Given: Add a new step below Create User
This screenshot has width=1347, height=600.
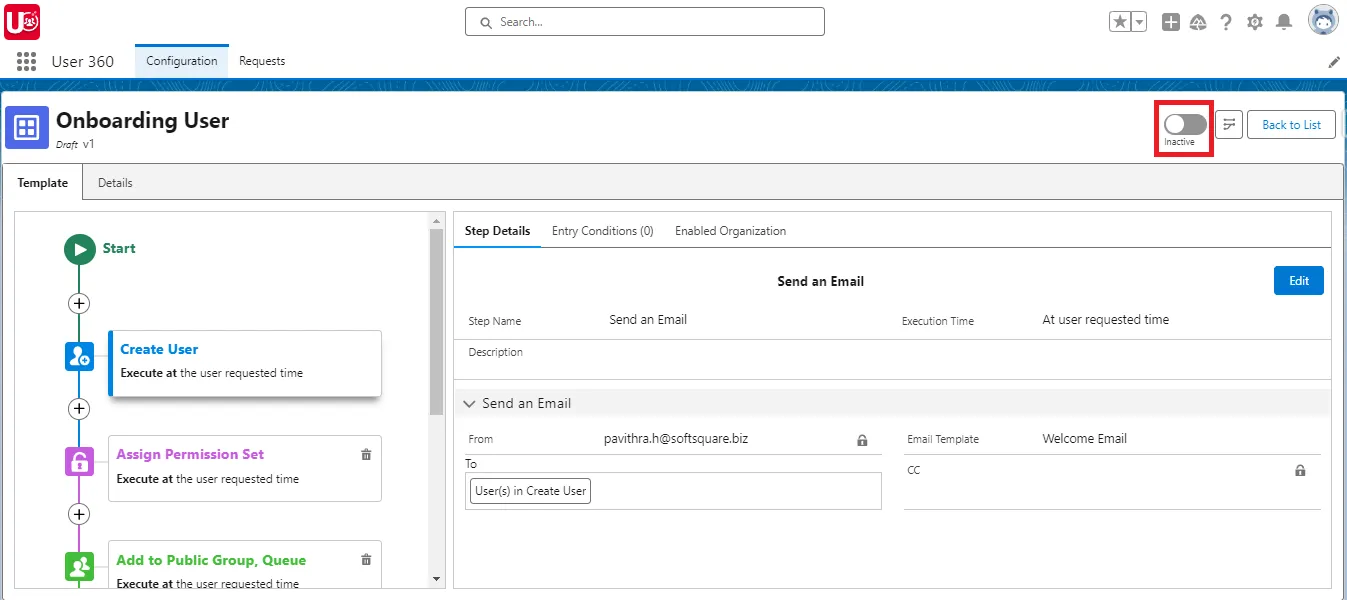Looking at the screenshot, I should pos(79,408).
